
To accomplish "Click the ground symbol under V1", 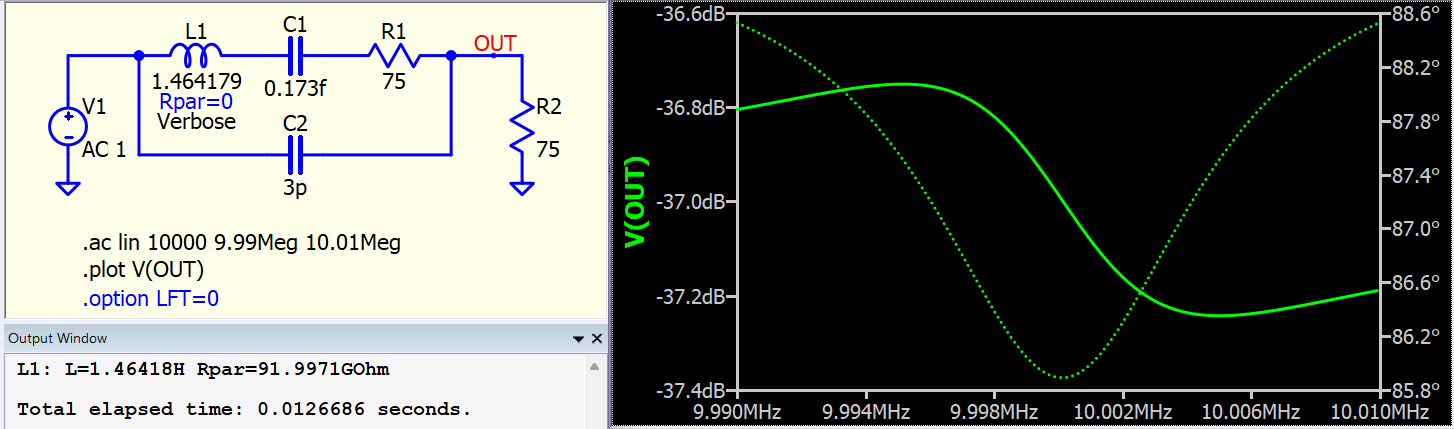I will click(68, 186).
